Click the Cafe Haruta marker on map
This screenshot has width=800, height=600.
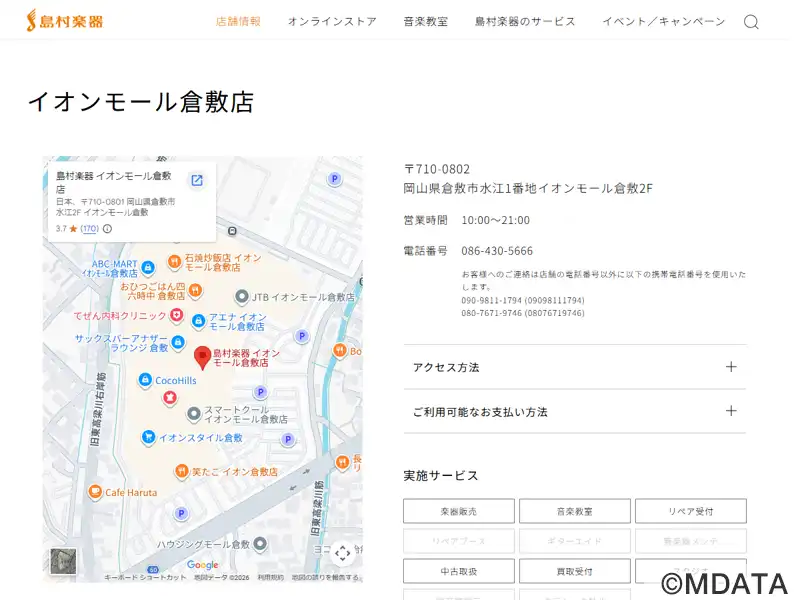click(x=95, y=491)
